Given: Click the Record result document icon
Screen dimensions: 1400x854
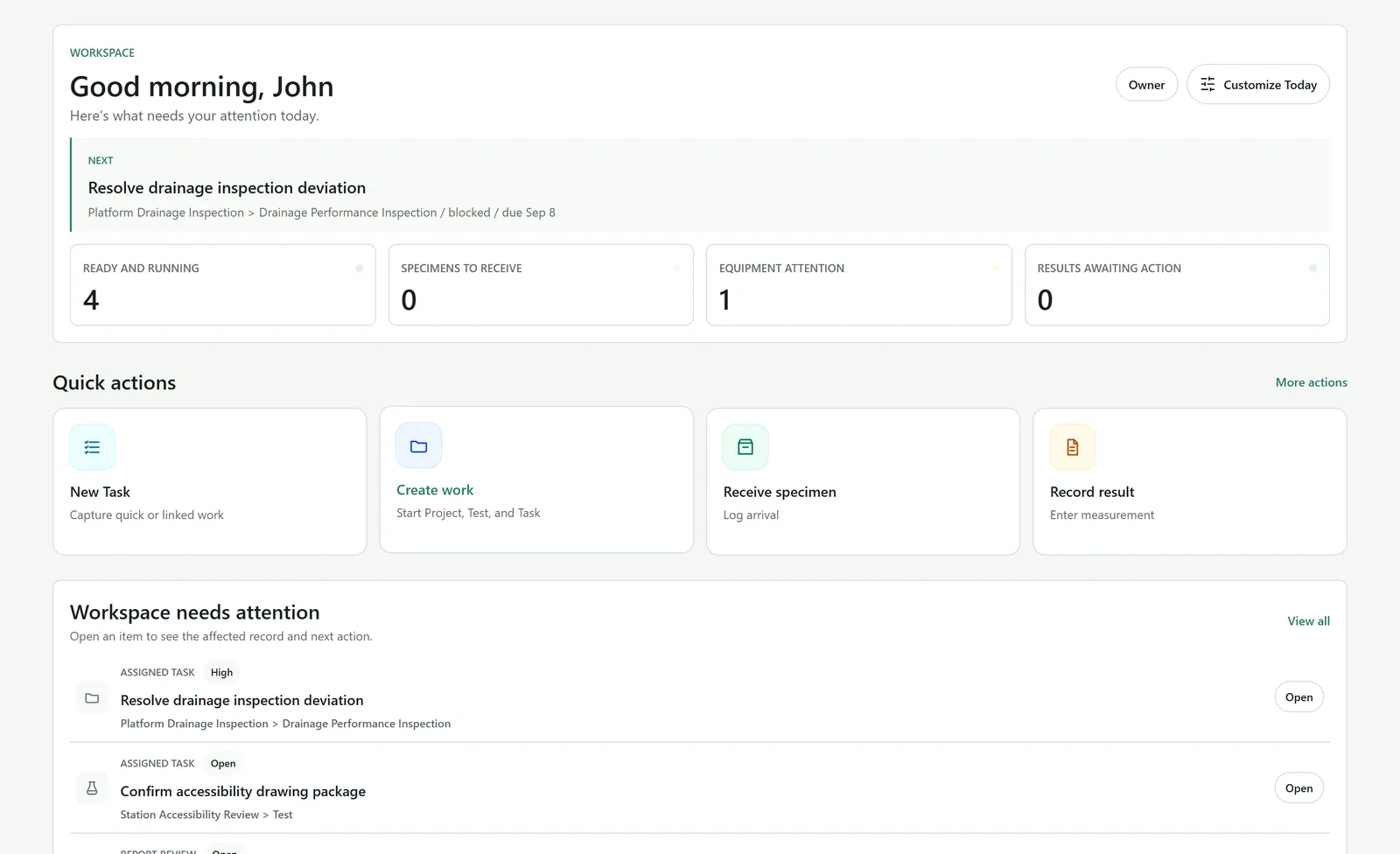Looking at the screenshot, I should click(x=1073, y=447).
